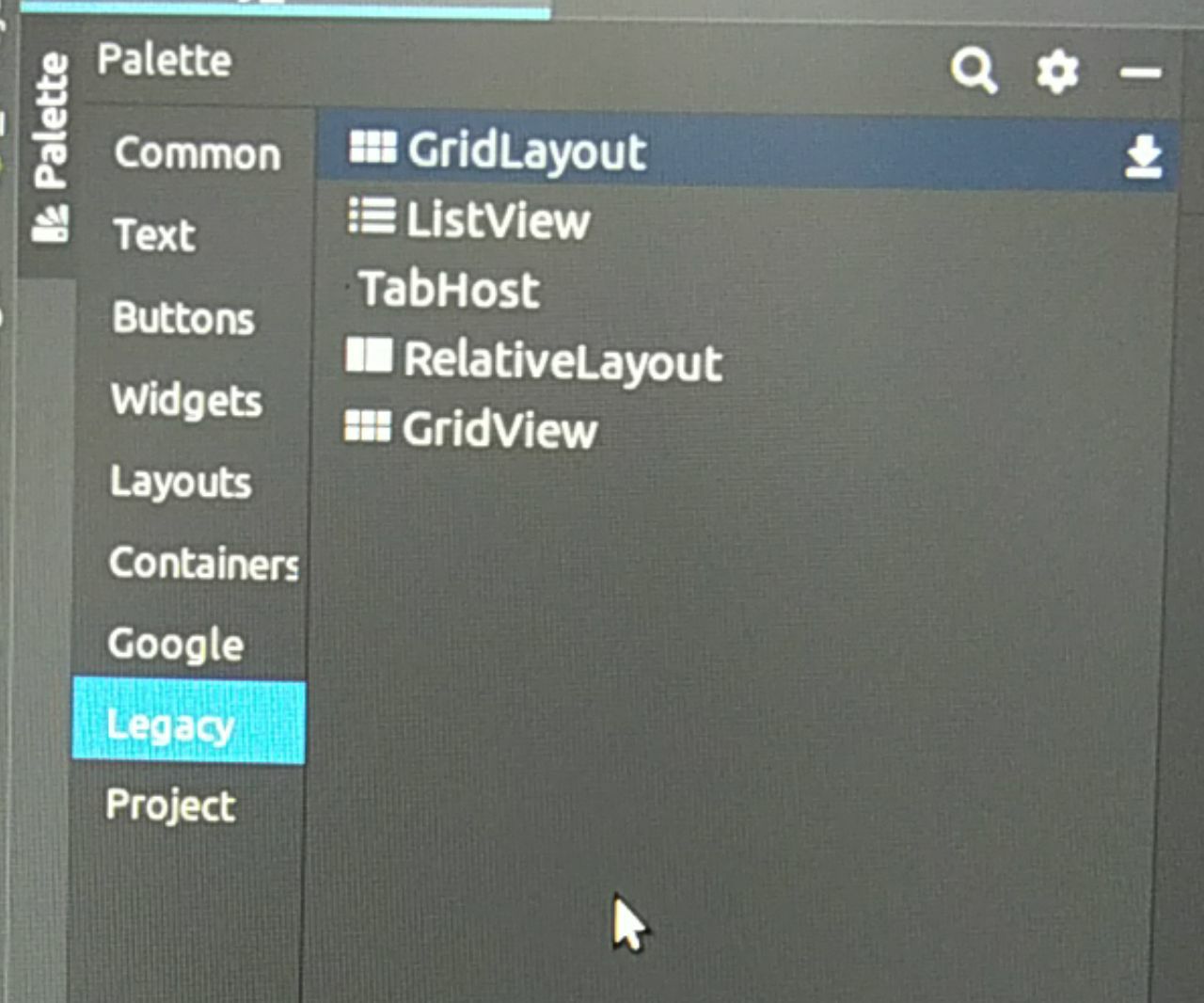Select the GridView grid icon
The width and height of the screenshot is (1204, 1003).
pyautogui.click(x=367, y=426)
